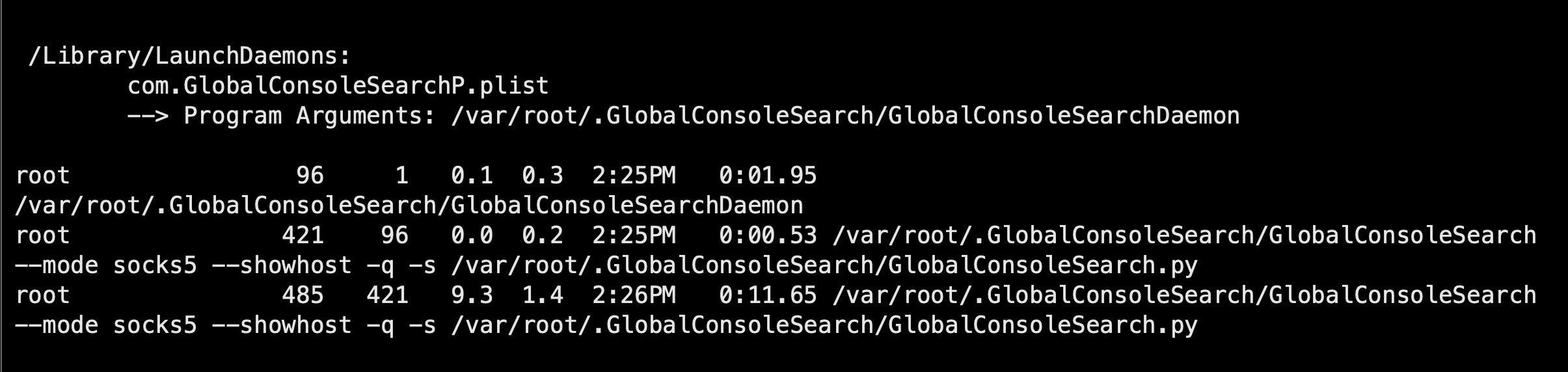Click the GlobalConsoleSearchDaemon path below PID 96 row
The height and width of the screenshot is (372, 1568).
click(x=409, y=206)
